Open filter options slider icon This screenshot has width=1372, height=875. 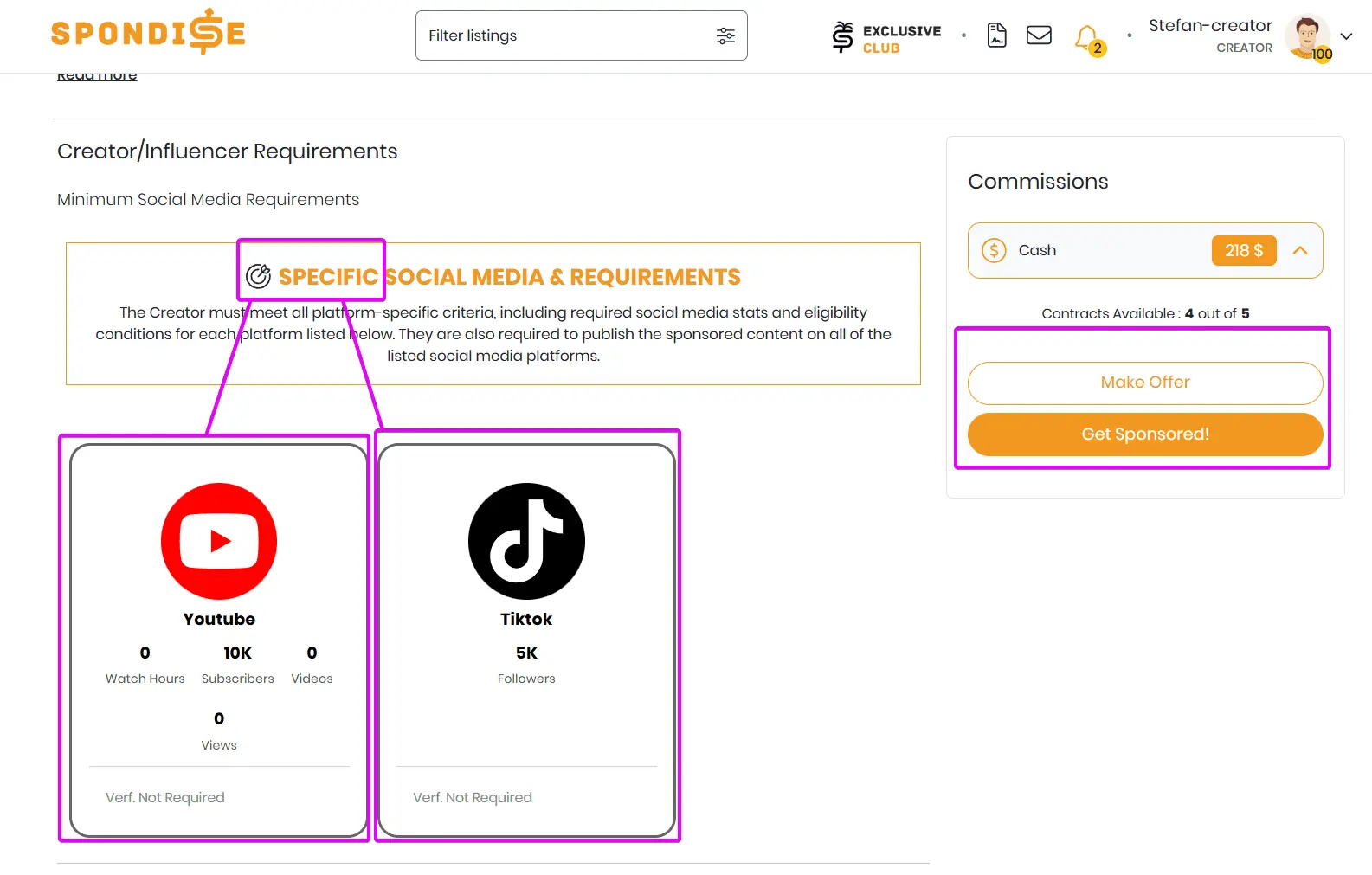pyautogui.click(x=725, y=35)
